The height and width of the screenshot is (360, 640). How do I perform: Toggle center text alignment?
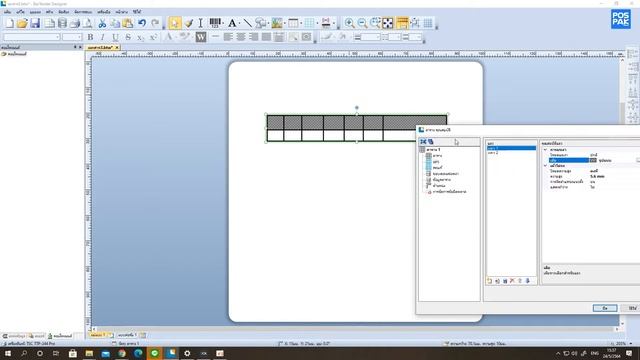pos(241,37)
